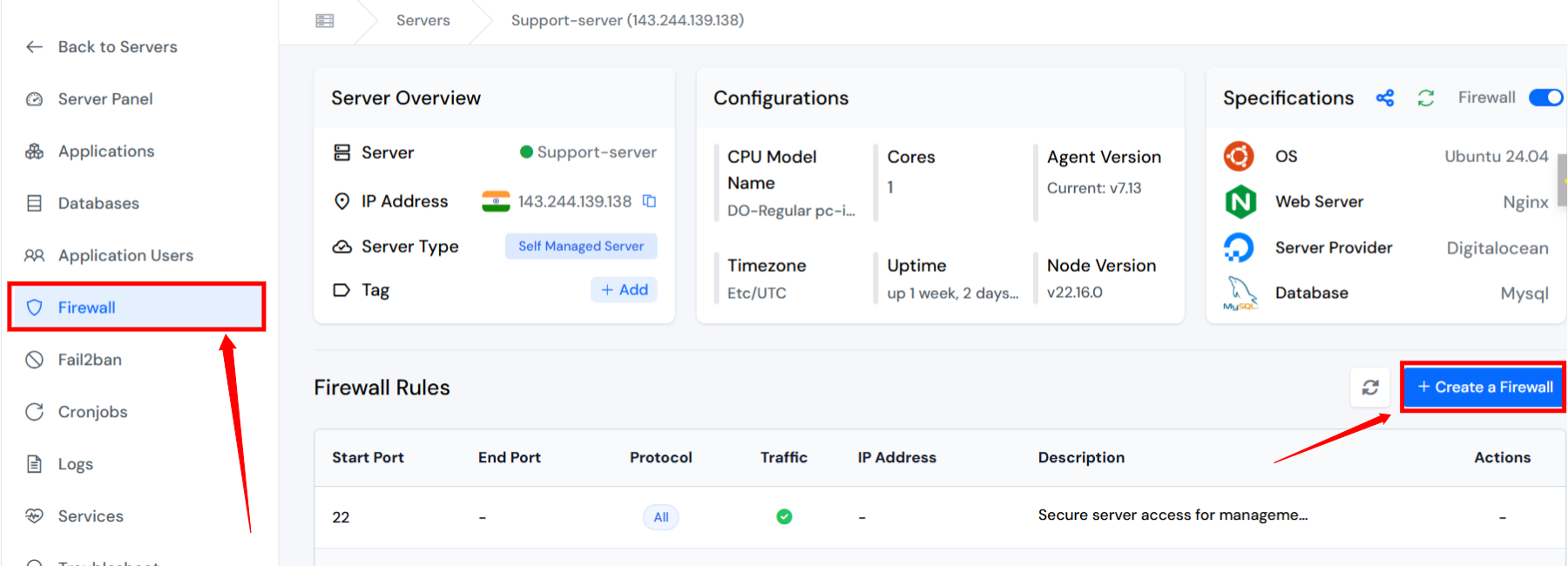Refresh the firewall rules list
Image resolution: width=1568 pixels, height=566 pixels.
pyautogui.click(x=1370, y=387)
